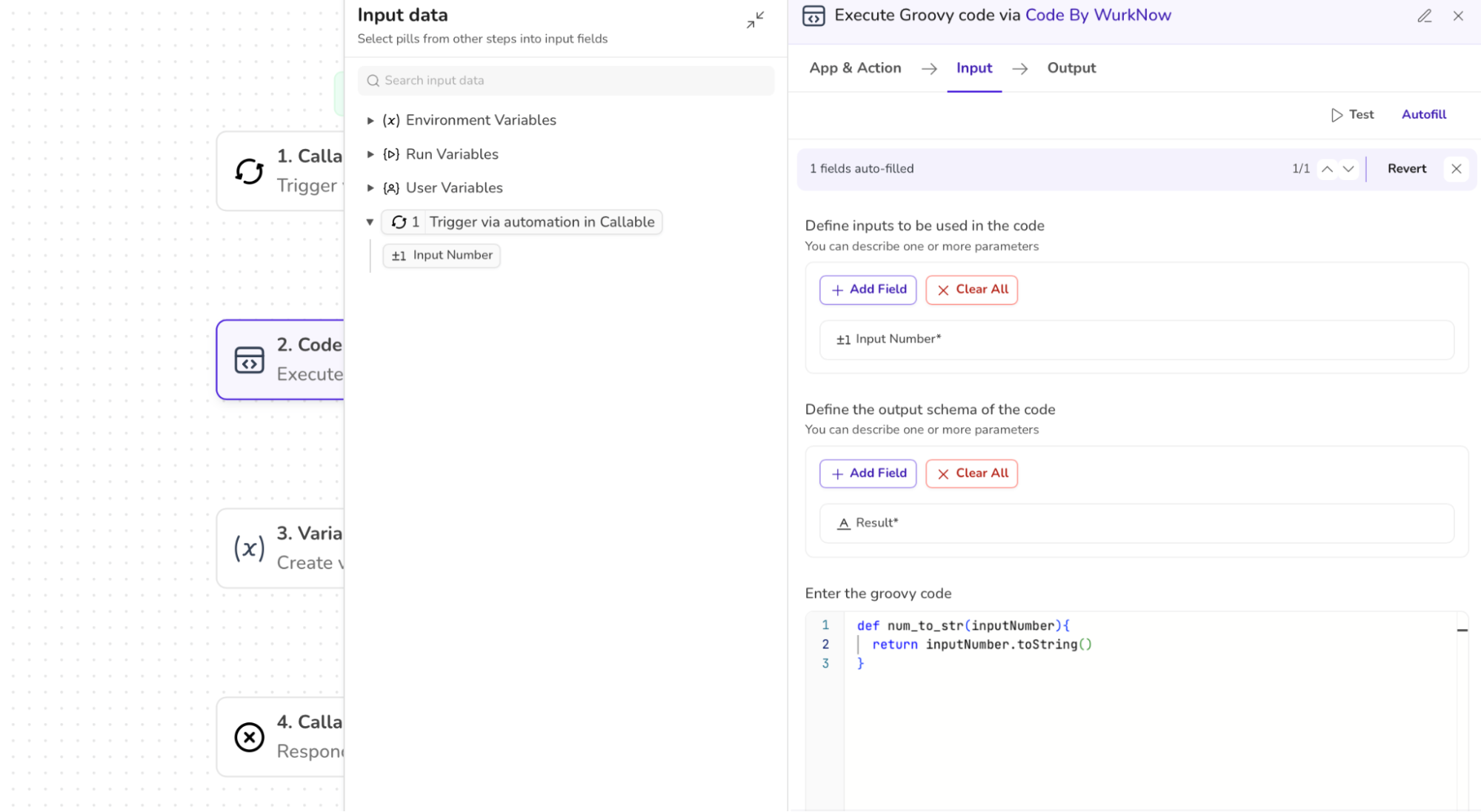
Task: Collapse the Input data panel icon
Action: [755, 20]
